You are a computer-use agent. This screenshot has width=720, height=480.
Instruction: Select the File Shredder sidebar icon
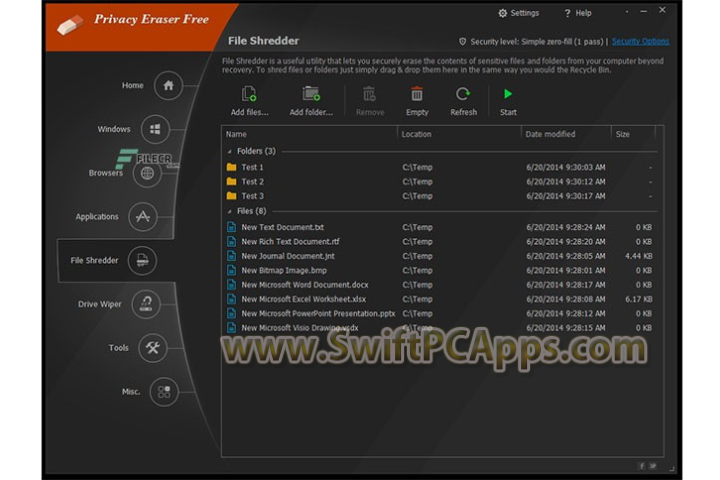tap(142, 260)
